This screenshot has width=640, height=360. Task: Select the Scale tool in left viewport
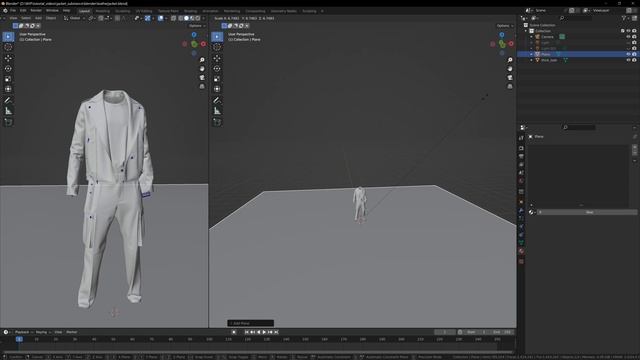(x=8, y=79)
